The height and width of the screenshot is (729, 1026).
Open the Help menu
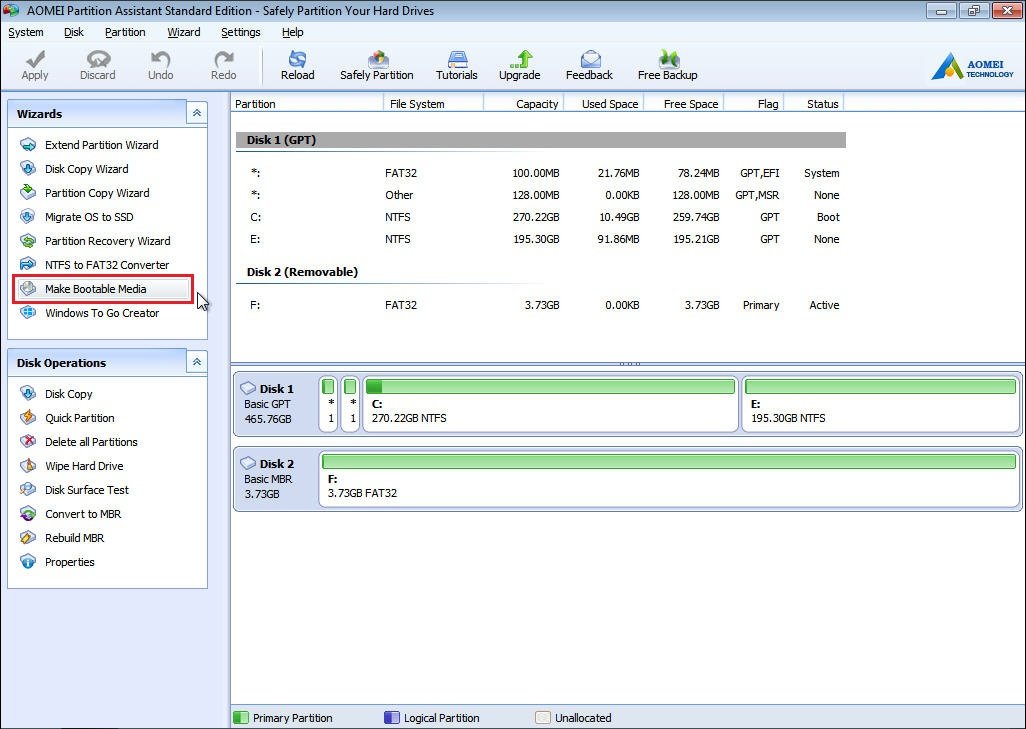coord(292,32)
